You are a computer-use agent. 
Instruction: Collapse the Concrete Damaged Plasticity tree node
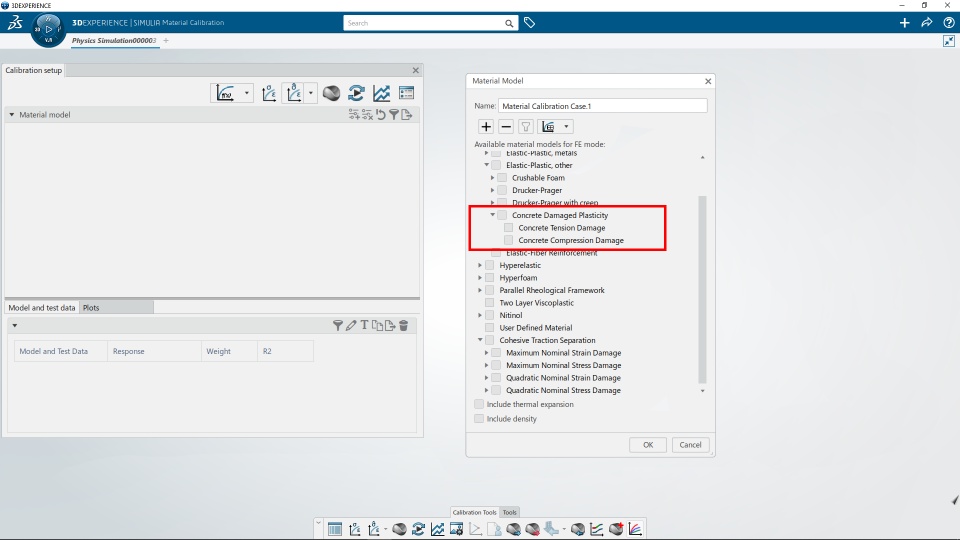pos(492,215)
